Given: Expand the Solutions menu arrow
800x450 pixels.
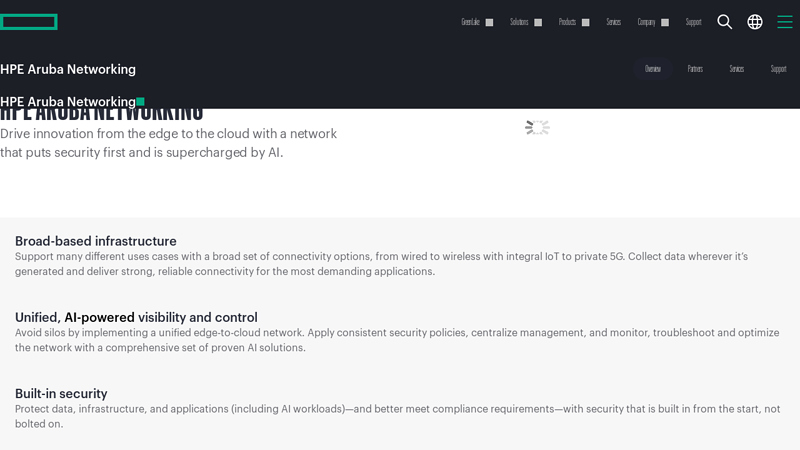Looking at the screenshot, I should pyautogui.click(x=538, y=22).
